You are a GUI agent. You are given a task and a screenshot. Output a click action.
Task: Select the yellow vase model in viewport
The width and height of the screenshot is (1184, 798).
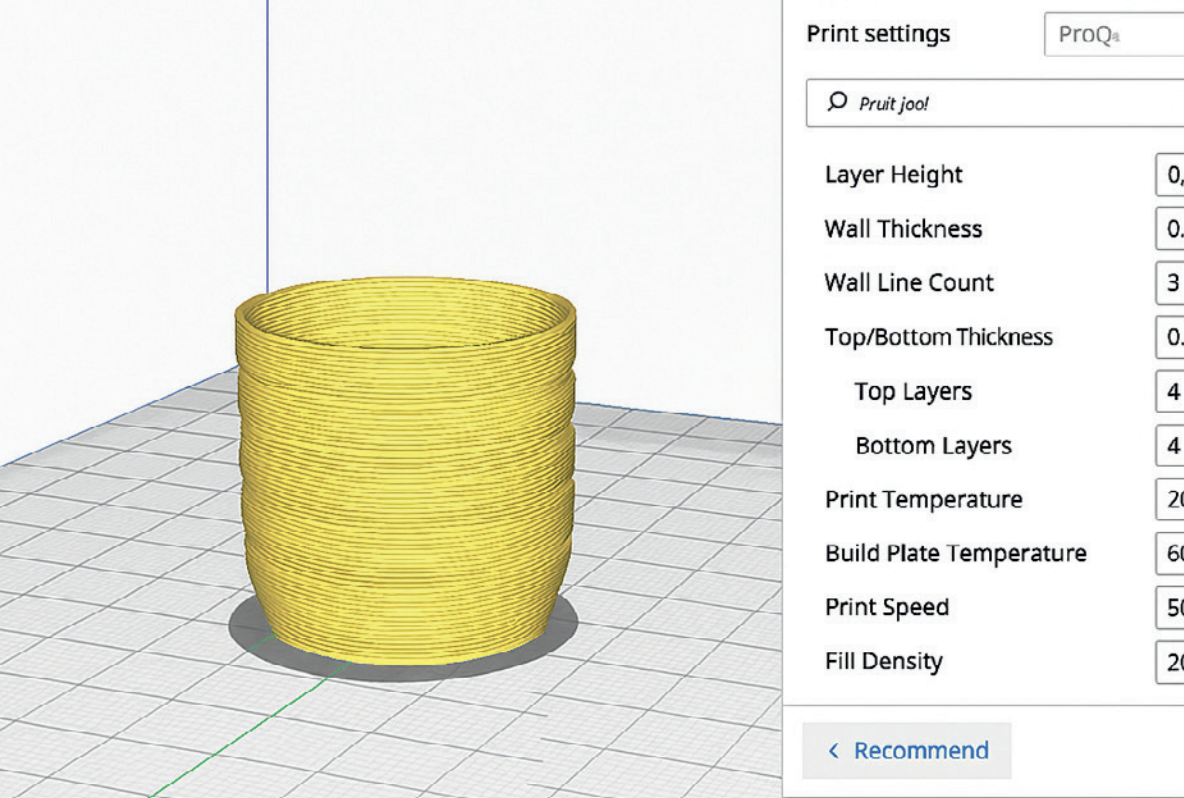pyautogui.click(x=405, y=480)
